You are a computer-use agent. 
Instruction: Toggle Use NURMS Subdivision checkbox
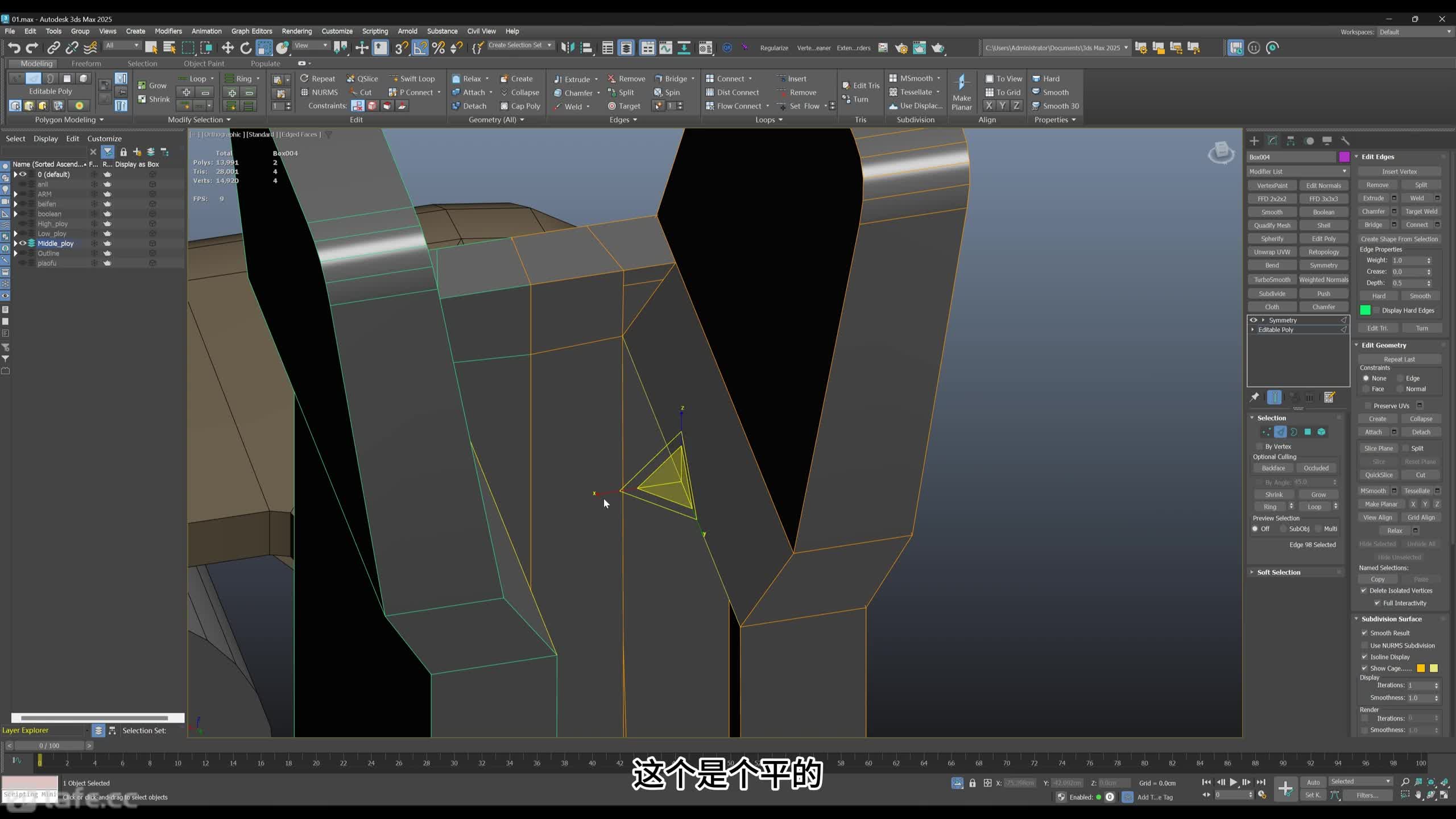point(1364,646)
